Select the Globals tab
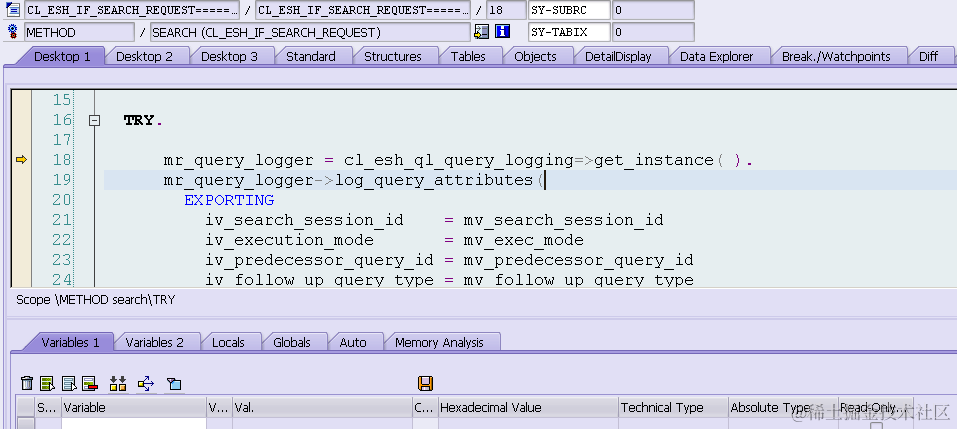The height and width of the screenshot is (429, 957). pos(292,342)
